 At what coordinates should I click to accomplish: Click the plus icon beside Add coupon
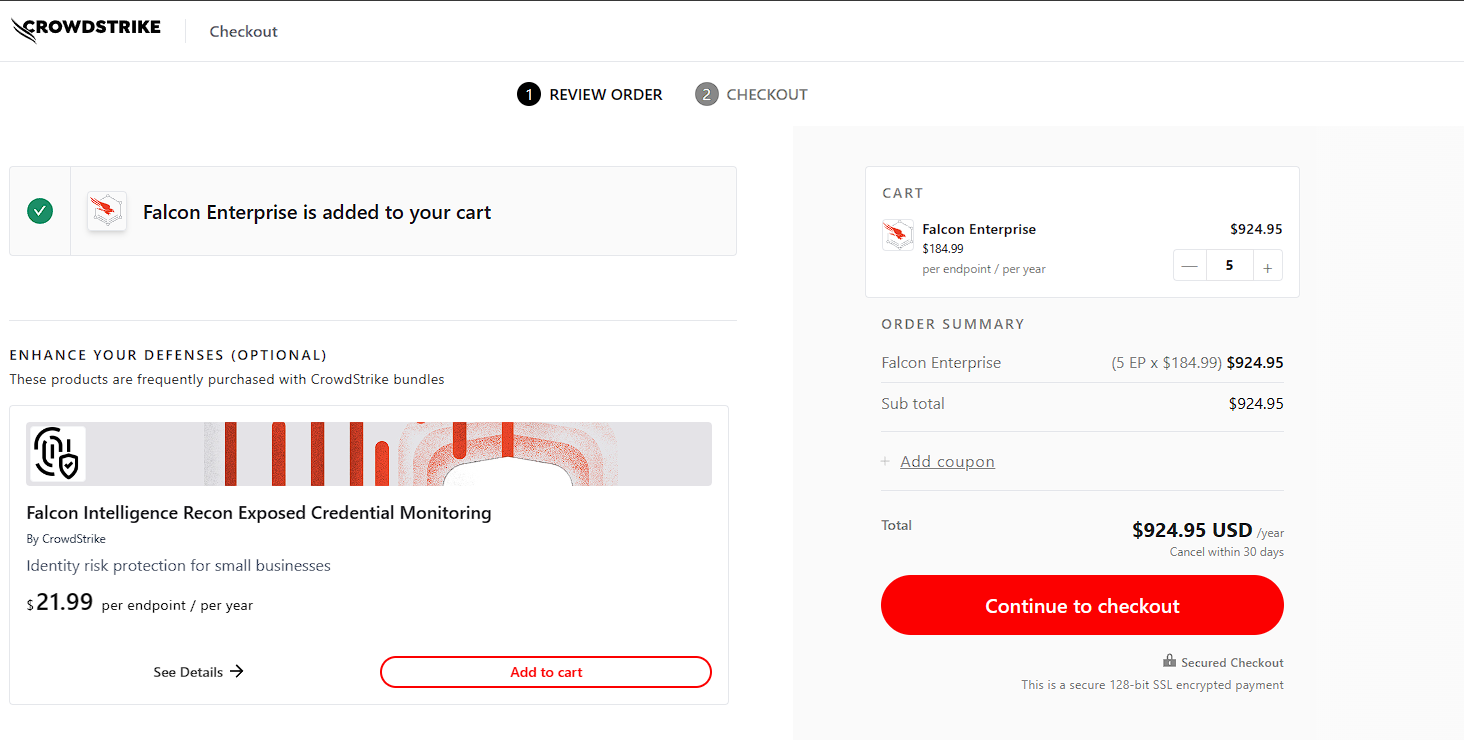click(885, 462)
